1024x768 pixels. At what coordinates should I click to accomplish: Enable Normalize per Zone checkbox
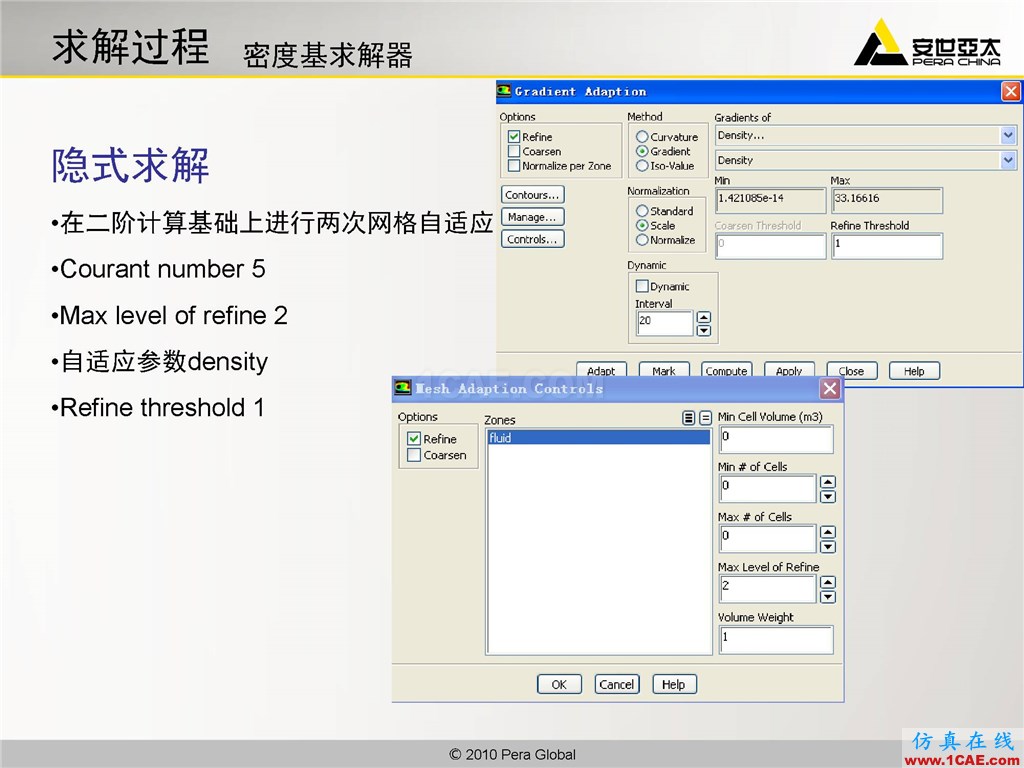click(514, 166)
